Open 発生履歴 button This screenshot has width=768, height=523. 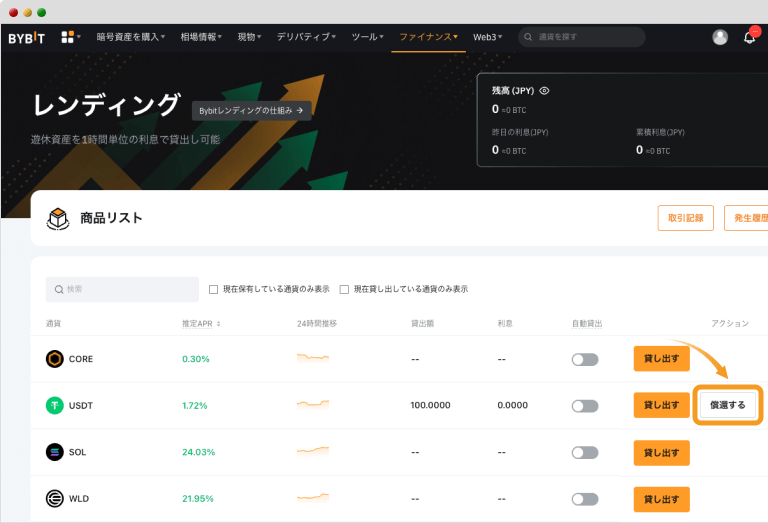pyautogui.click(x=746, y=218)
